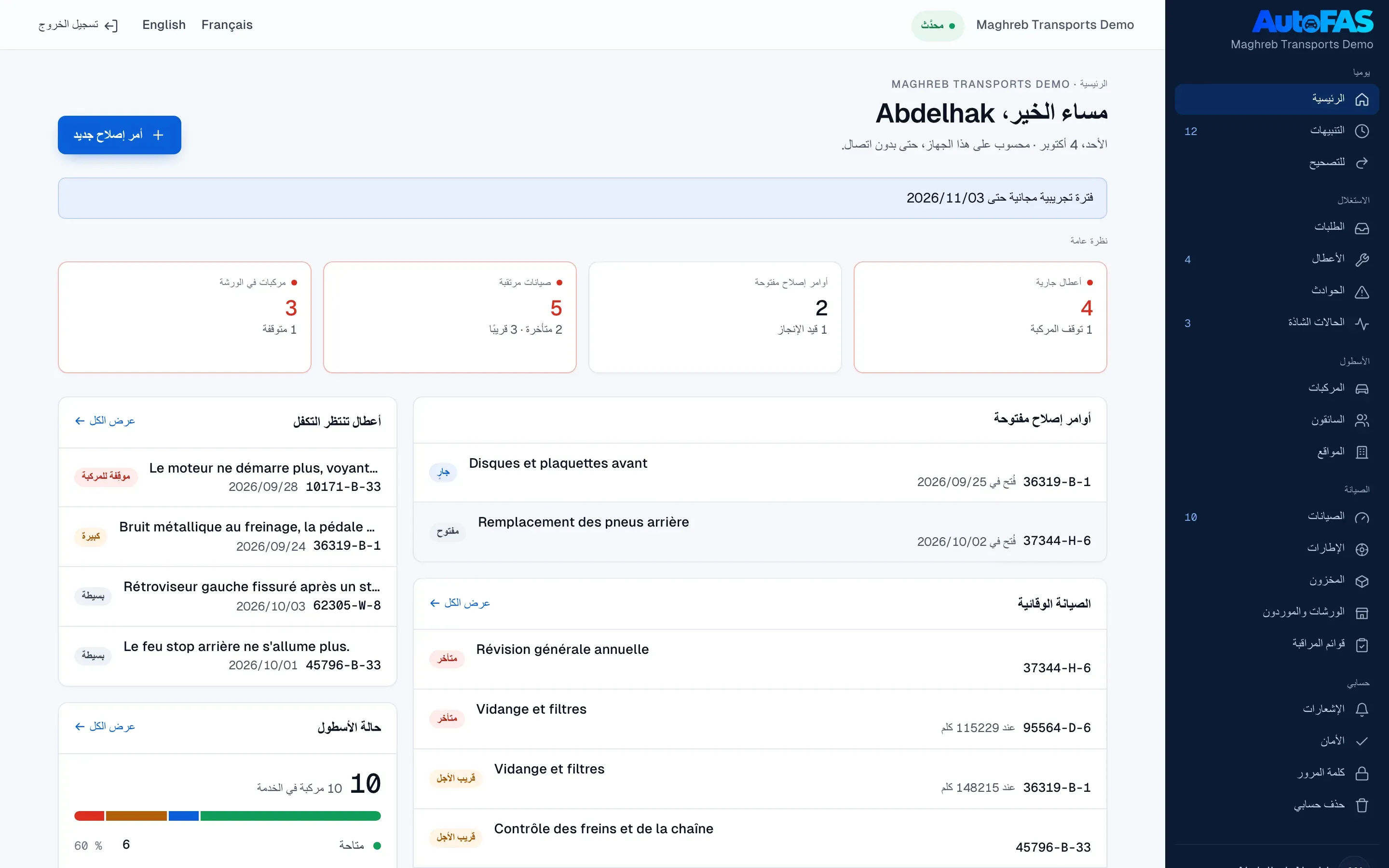Open breakdown Le moteur ne démarre plus

click(x=227, y=477)
